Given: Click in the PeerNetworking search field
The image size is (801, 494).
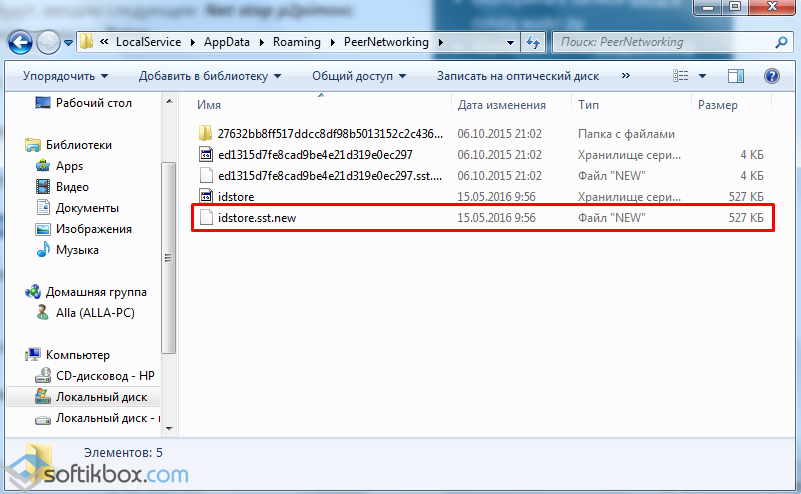Looking at the screenshot, I should [660, 42].
